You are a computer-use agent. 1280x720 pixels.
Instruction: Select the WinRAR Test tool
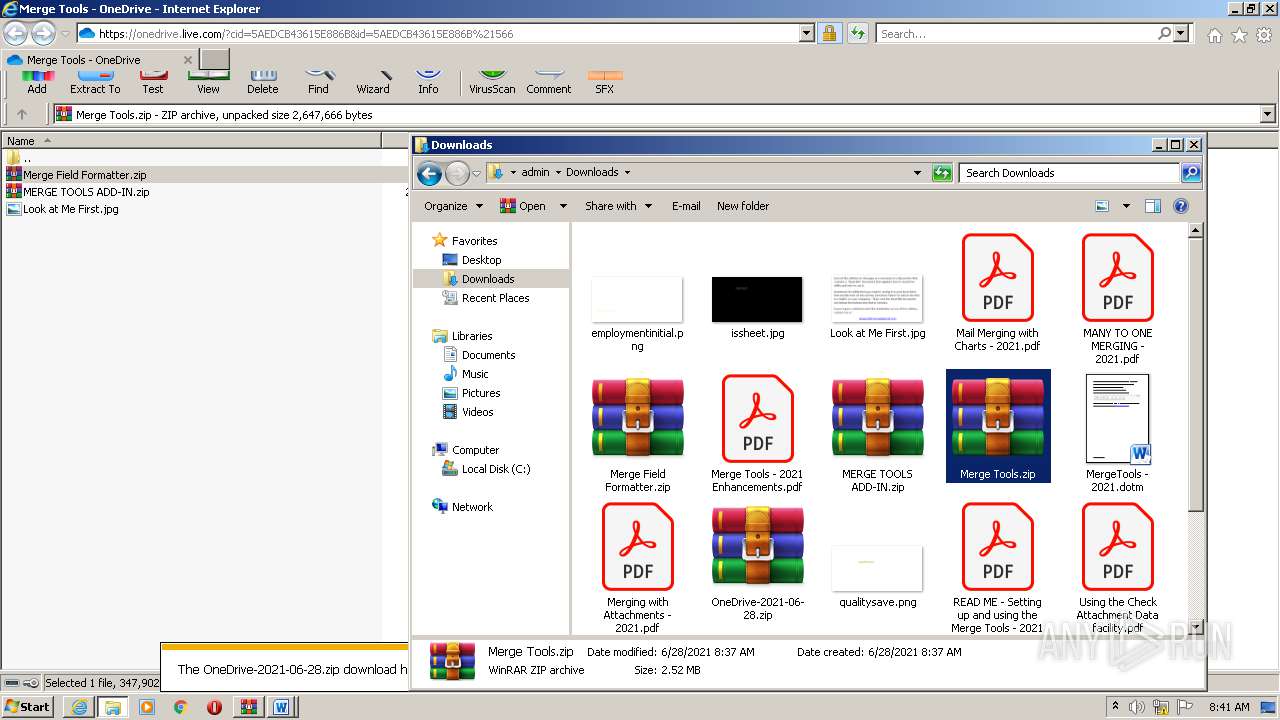coord(153,81)
